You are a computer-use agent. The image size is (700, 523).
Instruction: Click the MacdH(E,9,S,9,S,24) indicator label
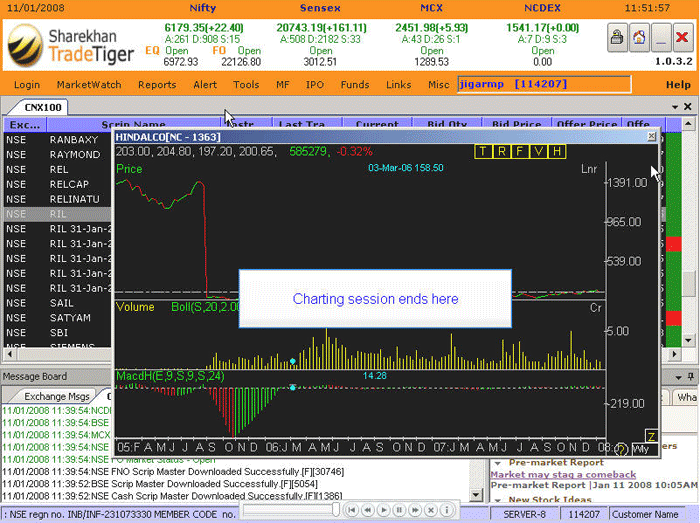tap(170, 376)
